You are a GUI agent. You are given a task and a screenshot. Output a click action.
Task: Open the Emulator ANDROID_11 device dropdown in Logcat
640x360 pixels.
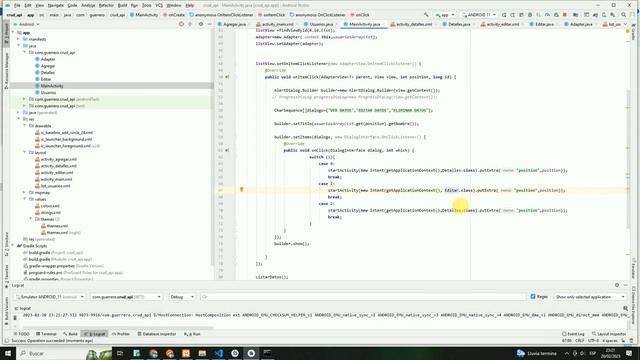(49, 297)
